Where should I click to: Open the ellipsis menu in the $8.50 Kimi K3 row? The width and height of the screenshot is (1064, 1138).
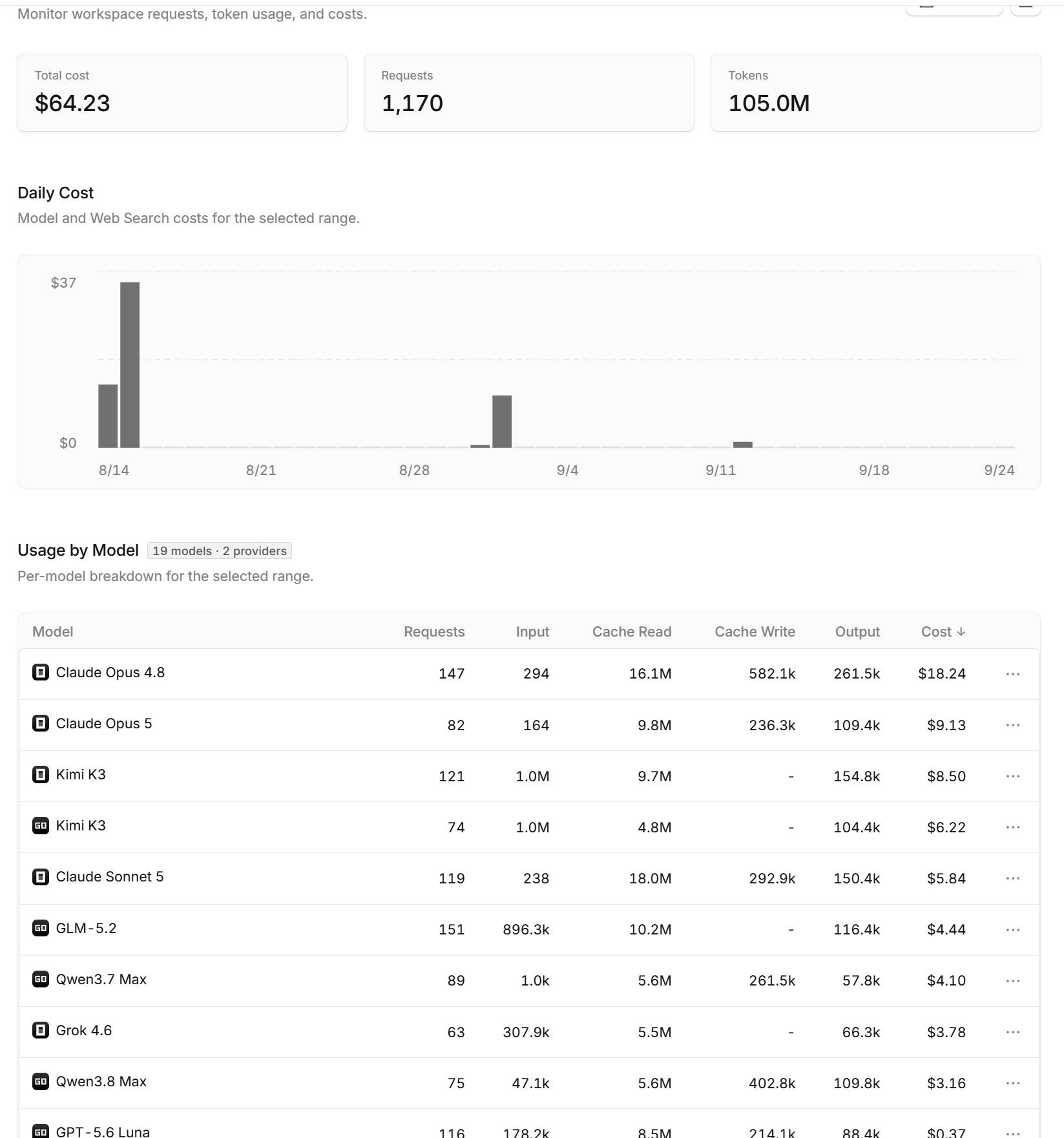(x=1012, y=776)
